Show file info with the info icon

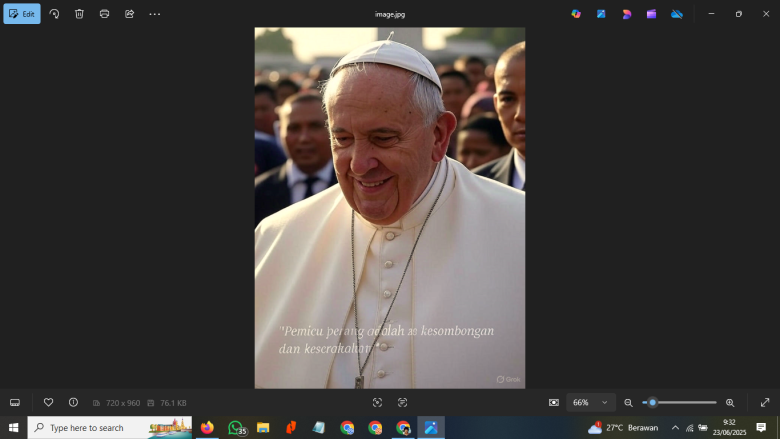[73, 402]
